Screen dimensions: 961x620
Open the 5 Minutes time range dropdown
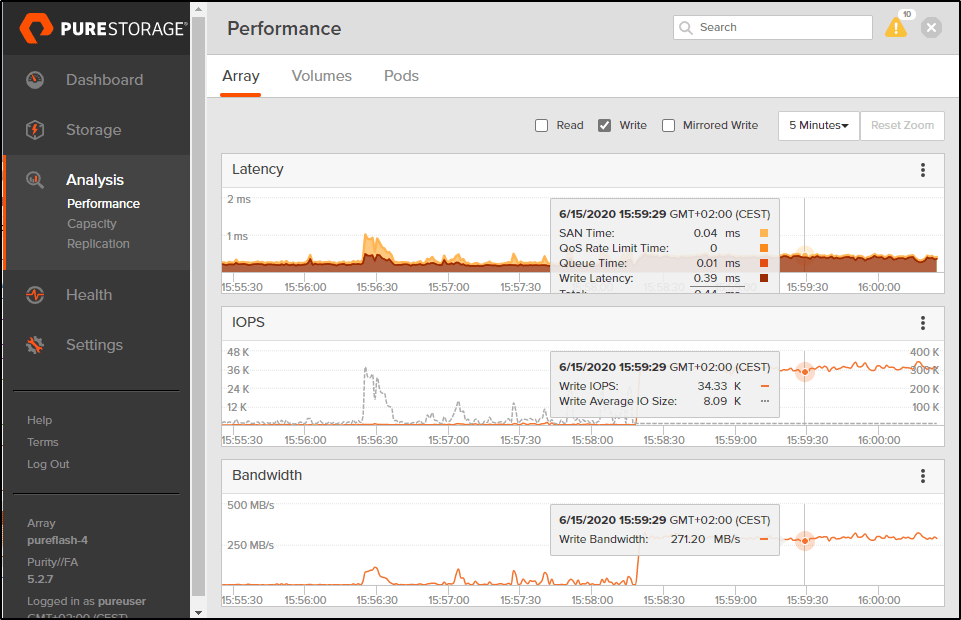click(x=818, y=125)
